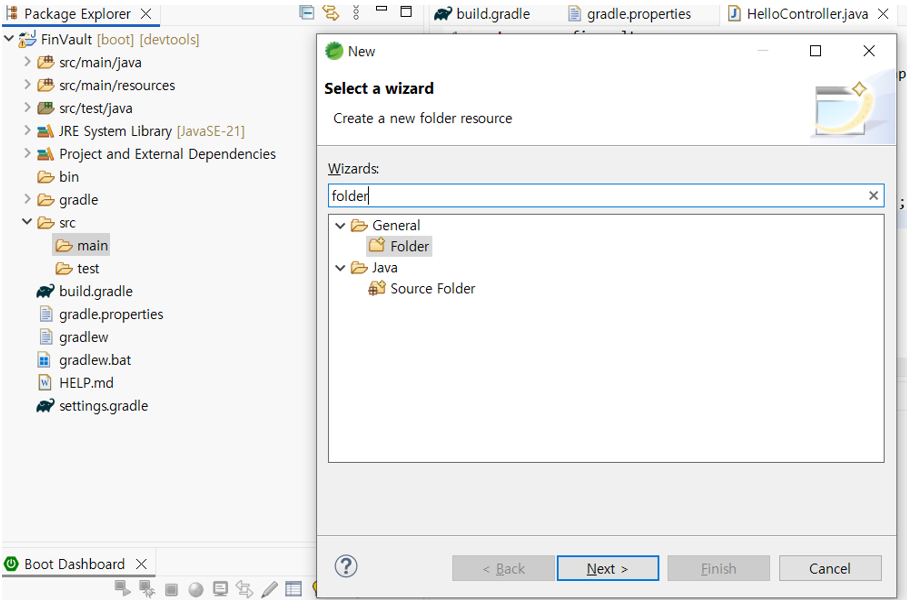Viewport: 907px width, 600px height.
Task: Select the gradlew file in tree
Action: pyautogui.click(x=73, y=337)
